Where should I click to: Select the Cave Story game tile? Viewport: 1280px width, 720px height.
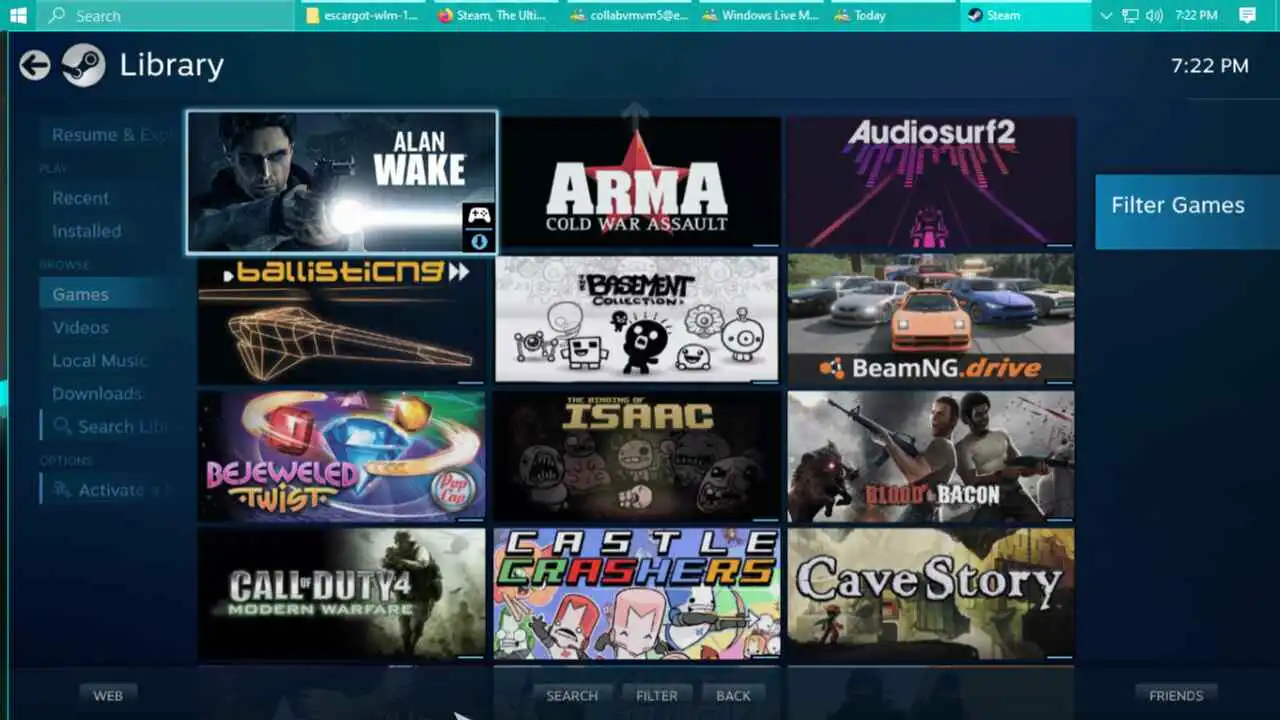[x=931, y=593]
